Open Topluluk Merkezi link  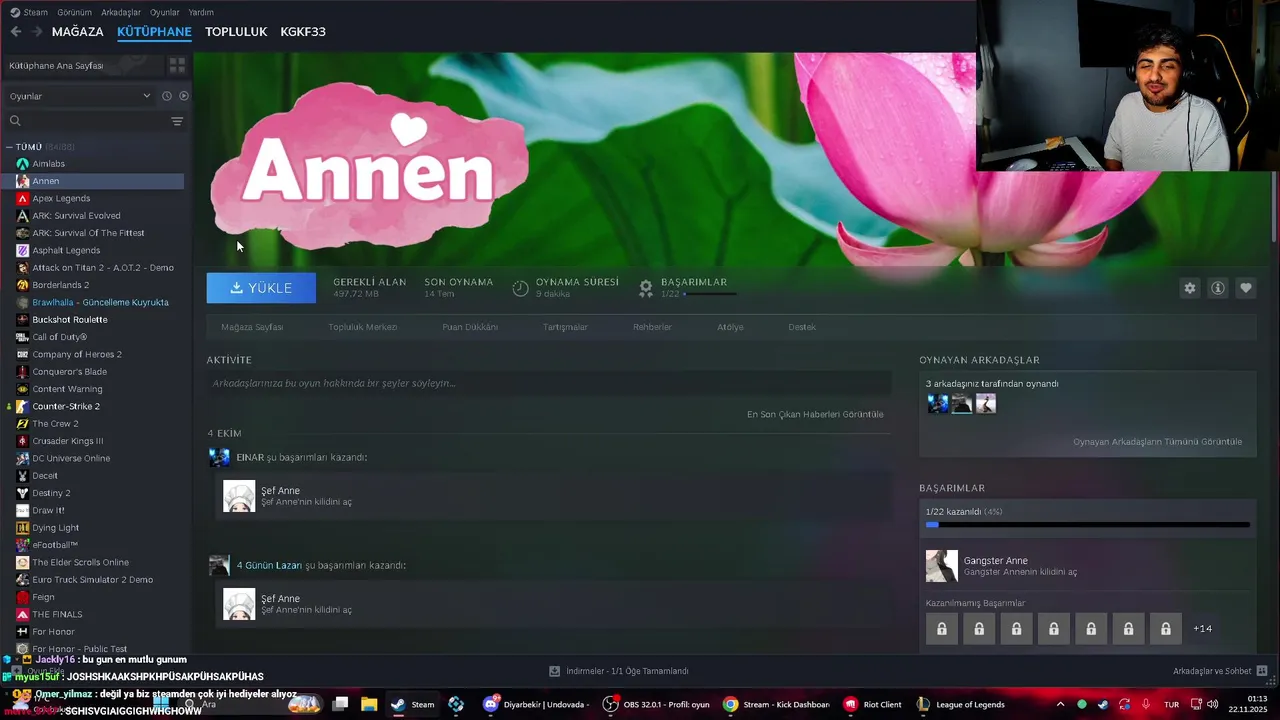pos(363,327)
